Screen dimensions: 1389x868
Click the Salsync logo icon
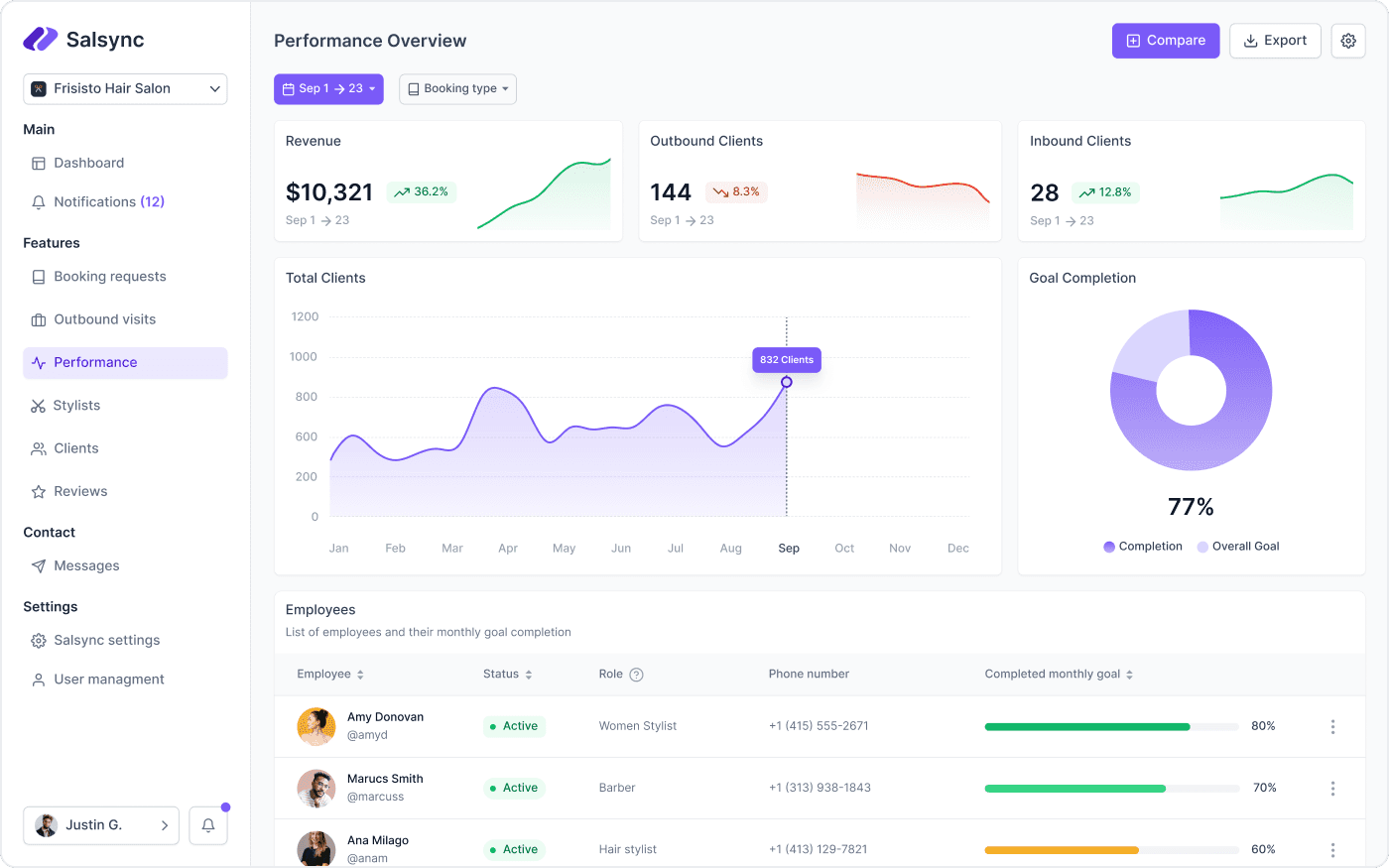pos(41,40)
